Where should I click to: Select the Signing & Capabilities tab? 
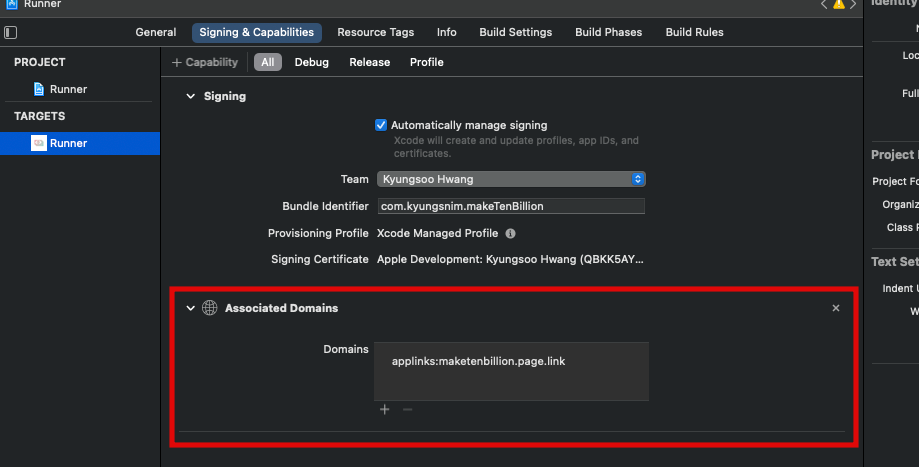[257, 32]
